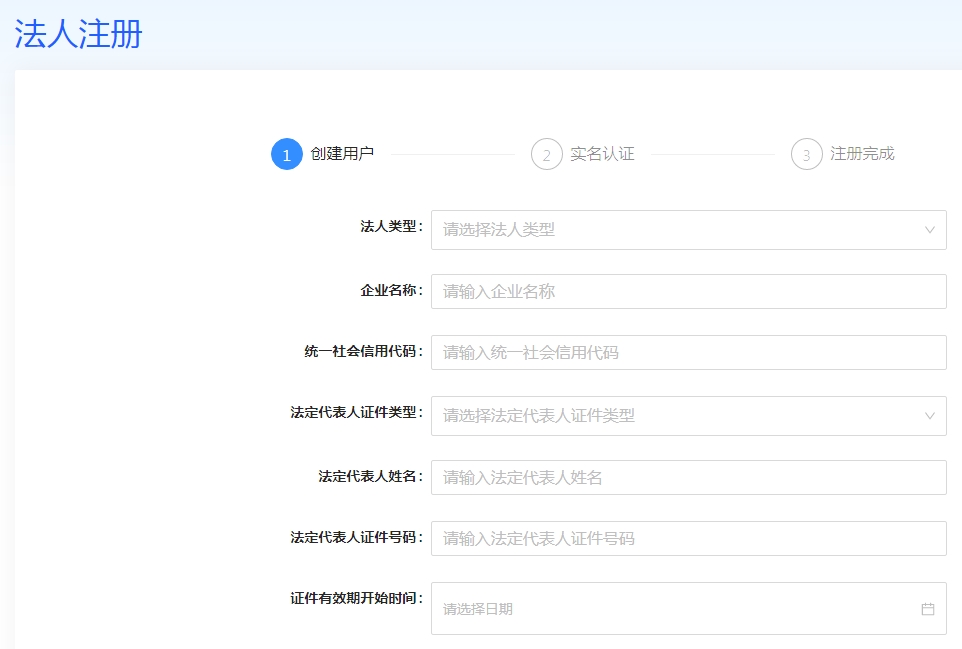The image size is (962, 649).
Task: Click the 法人注册 page title
Action: [79, 34]
